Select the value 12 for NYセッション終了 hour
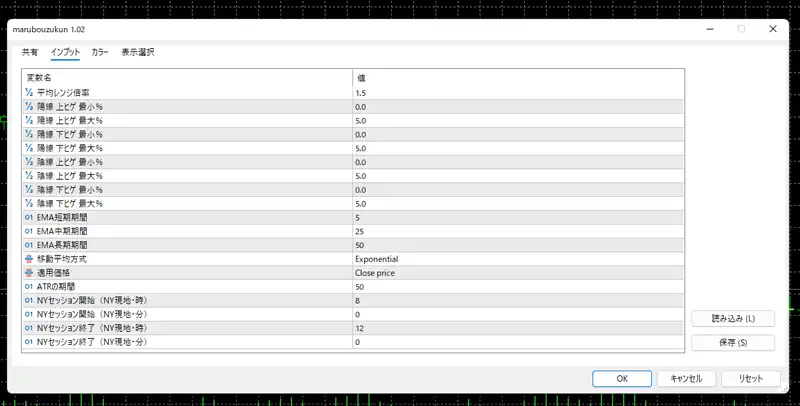This screenshot has height=406, width=800. pyautogui.click(x=517, y=328)
